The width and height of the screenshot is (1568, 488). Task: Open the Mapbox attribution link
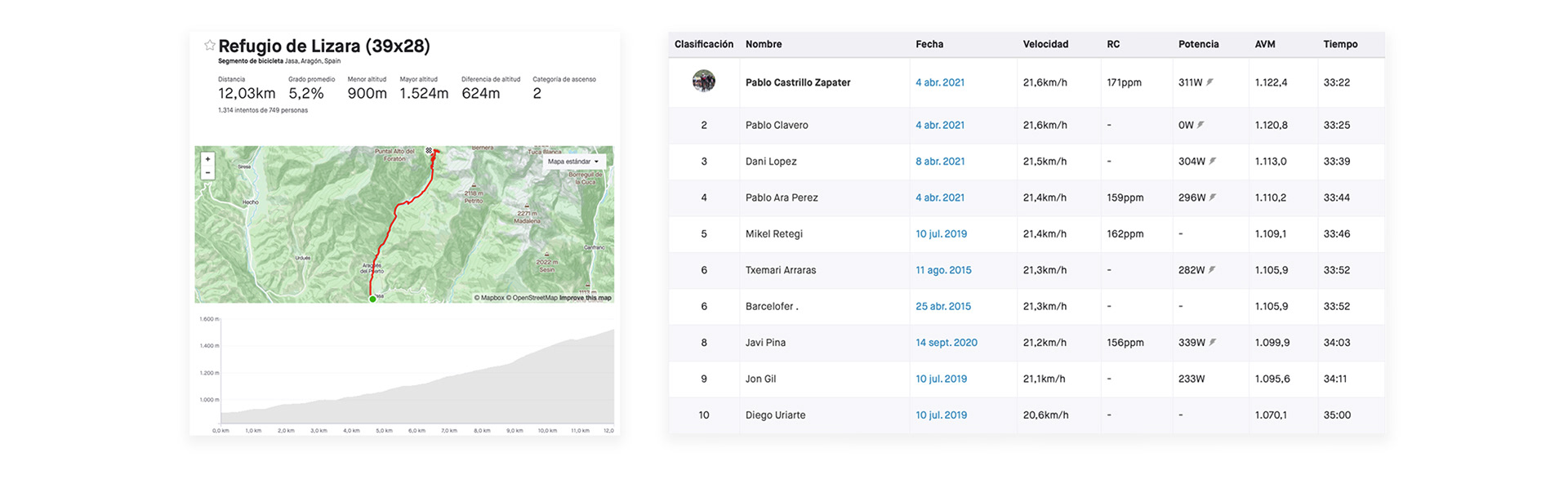coord(489,298)
